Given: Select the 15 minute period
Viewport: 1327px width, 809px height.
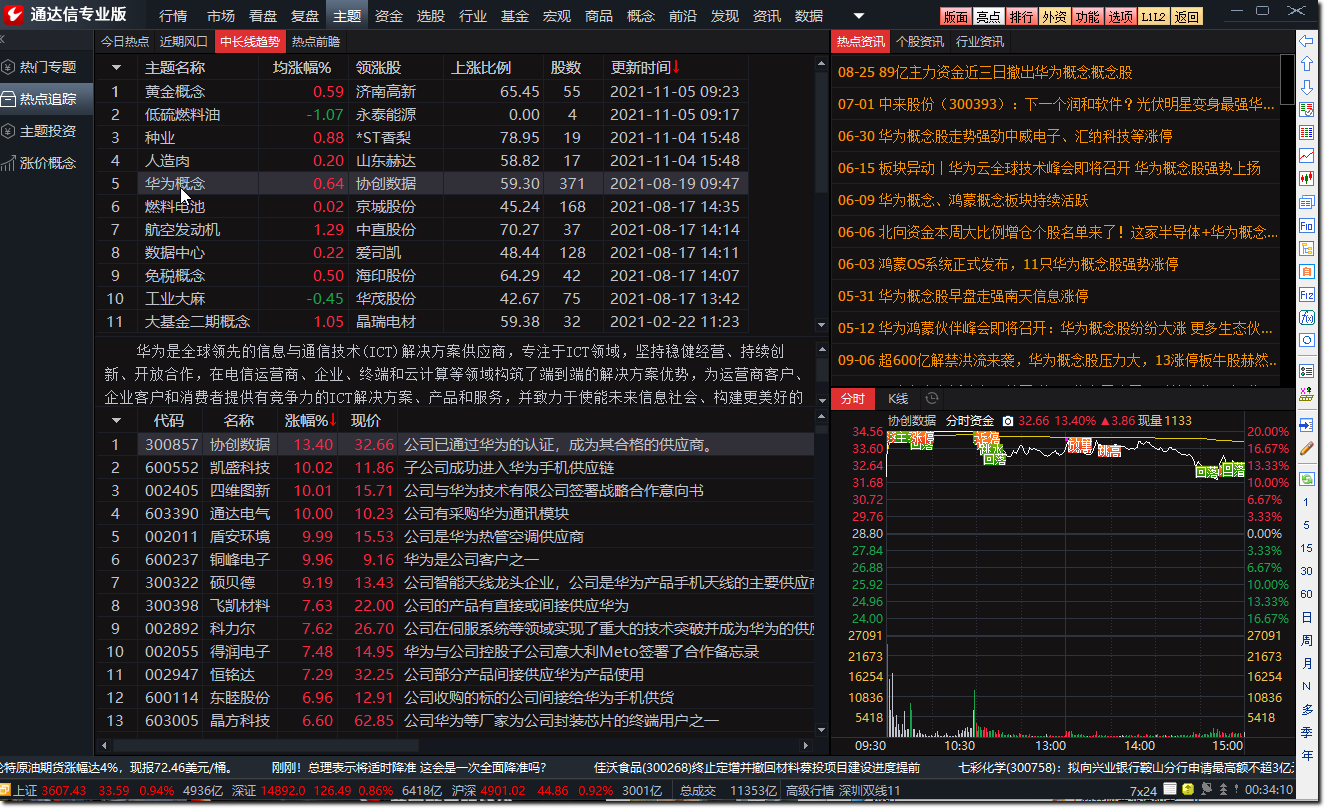Looking at the screenshot, I should 1306,549.
